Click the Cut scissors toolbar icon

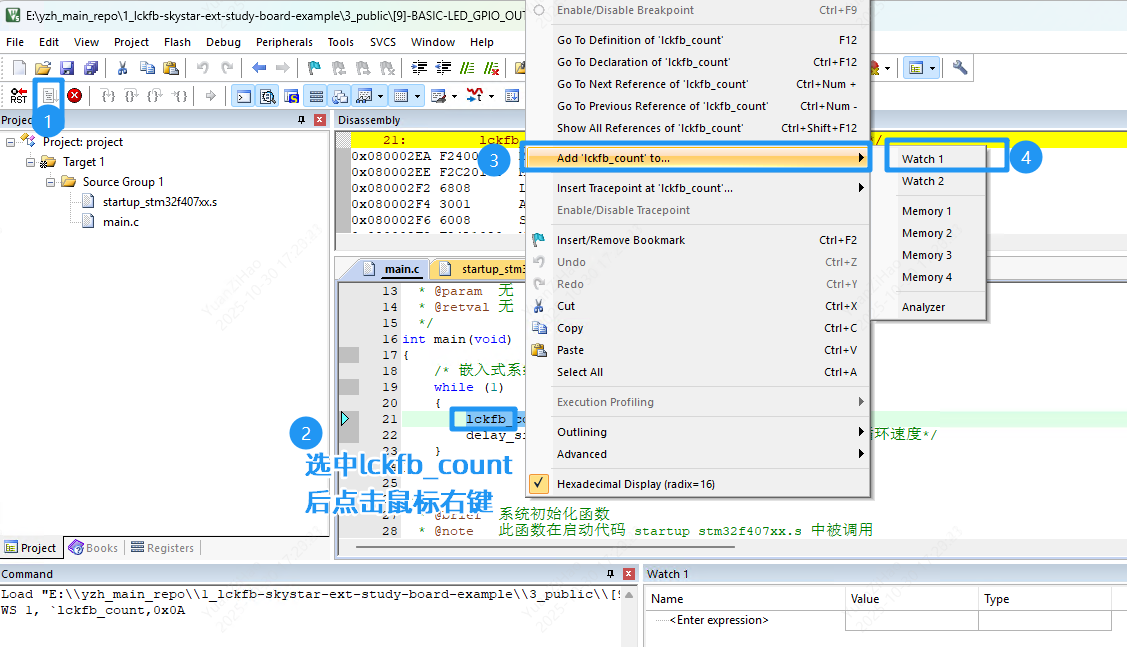point(122,68)
